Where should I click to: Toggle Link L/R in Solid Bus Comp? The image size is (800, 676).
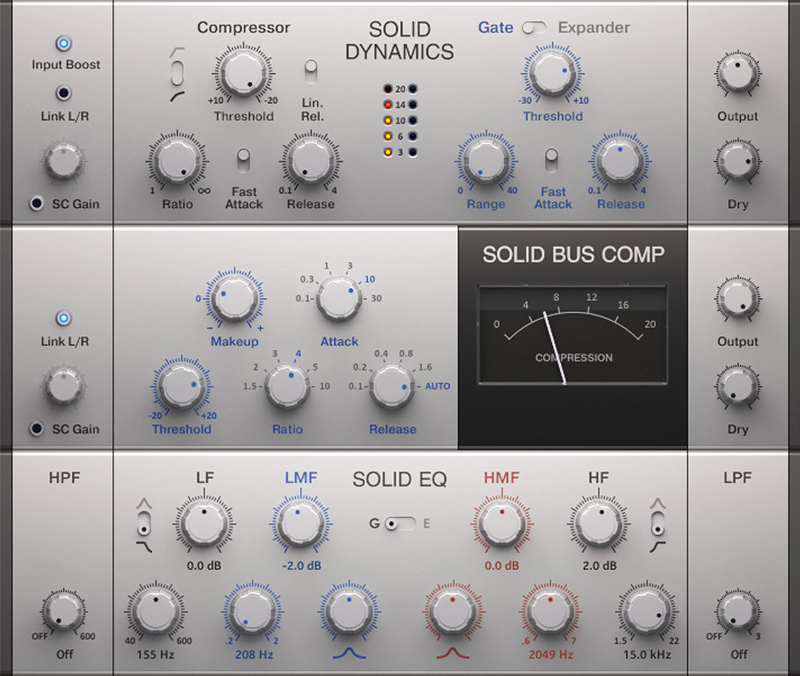pyautogui.click(x=63, y=318)
